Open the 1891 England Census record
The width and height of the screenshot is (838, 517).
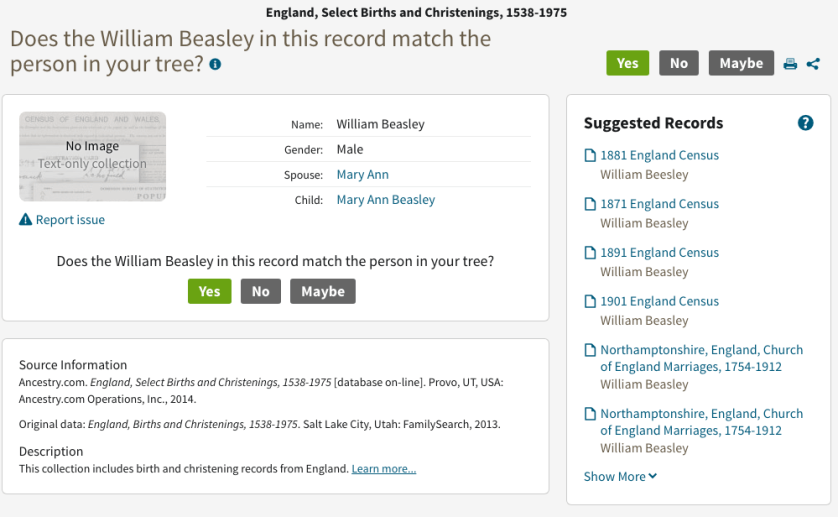pyautogui.click(x=659, y=253)
